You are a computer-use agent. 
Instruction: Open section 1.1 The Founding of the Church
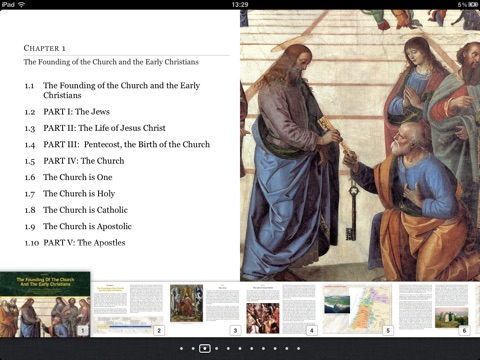[x=112, y=90]
